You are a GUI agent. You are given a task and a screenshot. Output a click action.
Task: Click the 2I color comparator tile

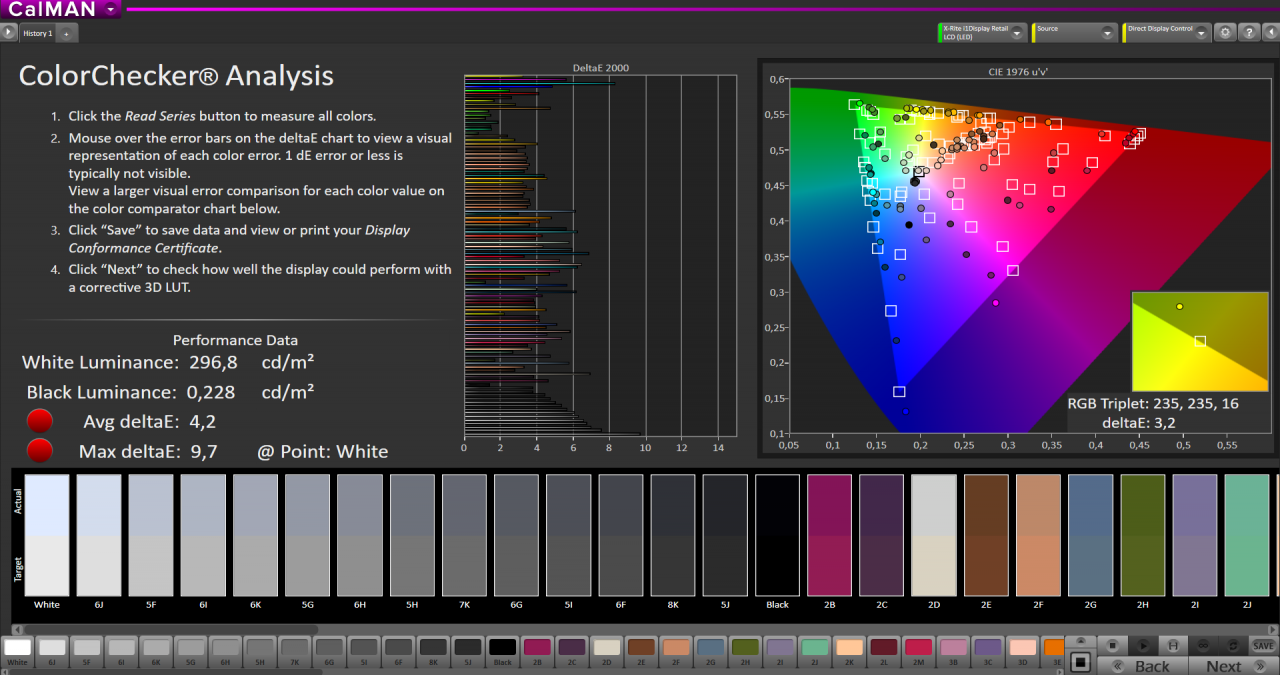click(1195, 535)
